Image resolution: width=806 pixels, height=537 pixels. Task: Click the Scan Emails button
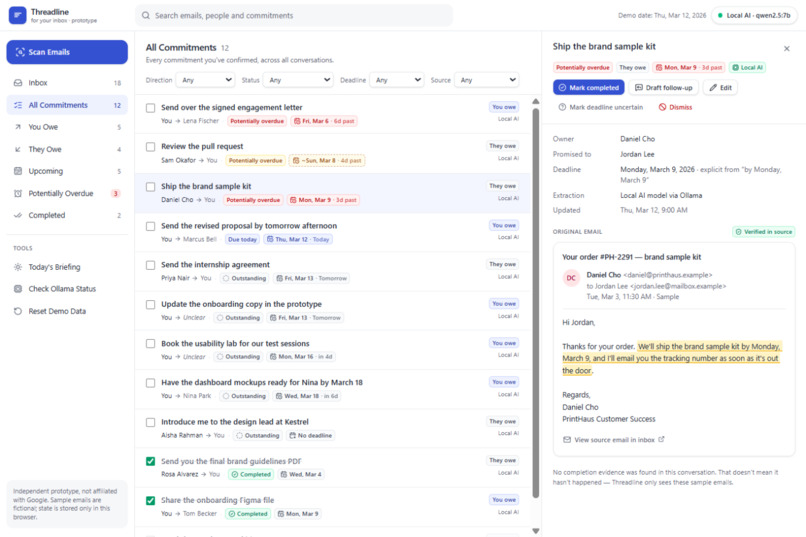coord(67,52)
